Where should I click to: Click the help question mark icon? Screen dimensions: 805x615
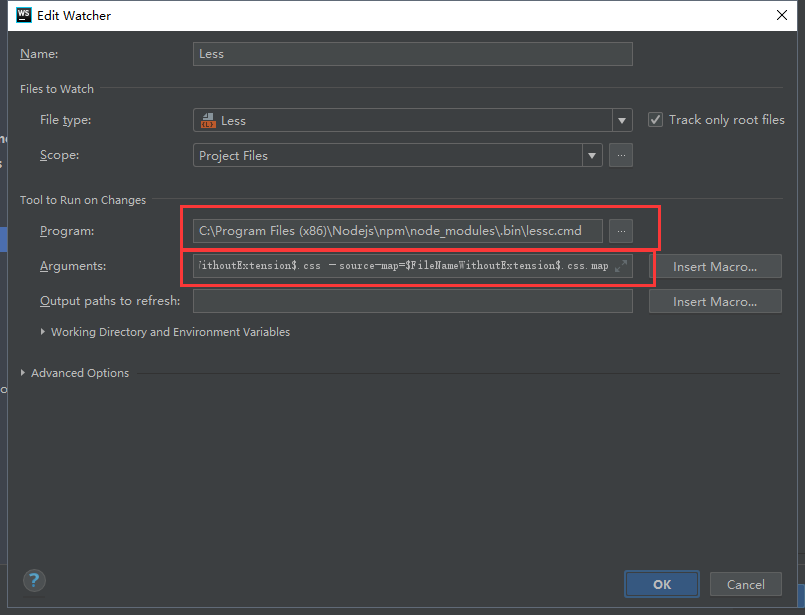coord(33,580)
